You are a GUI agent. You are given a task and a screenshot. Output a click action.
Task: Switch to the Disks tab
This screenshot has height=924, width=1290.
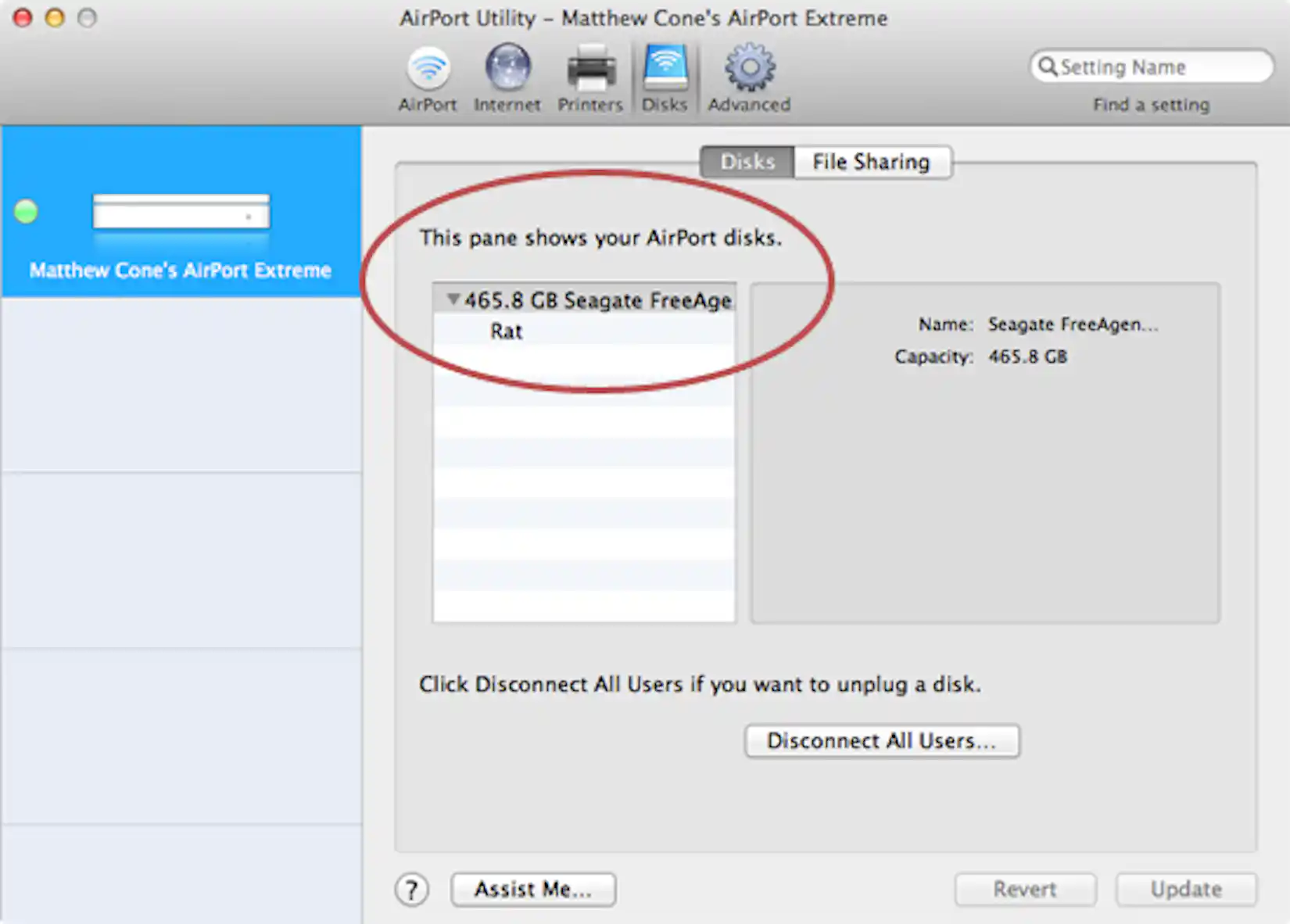(x=745, y=162)
